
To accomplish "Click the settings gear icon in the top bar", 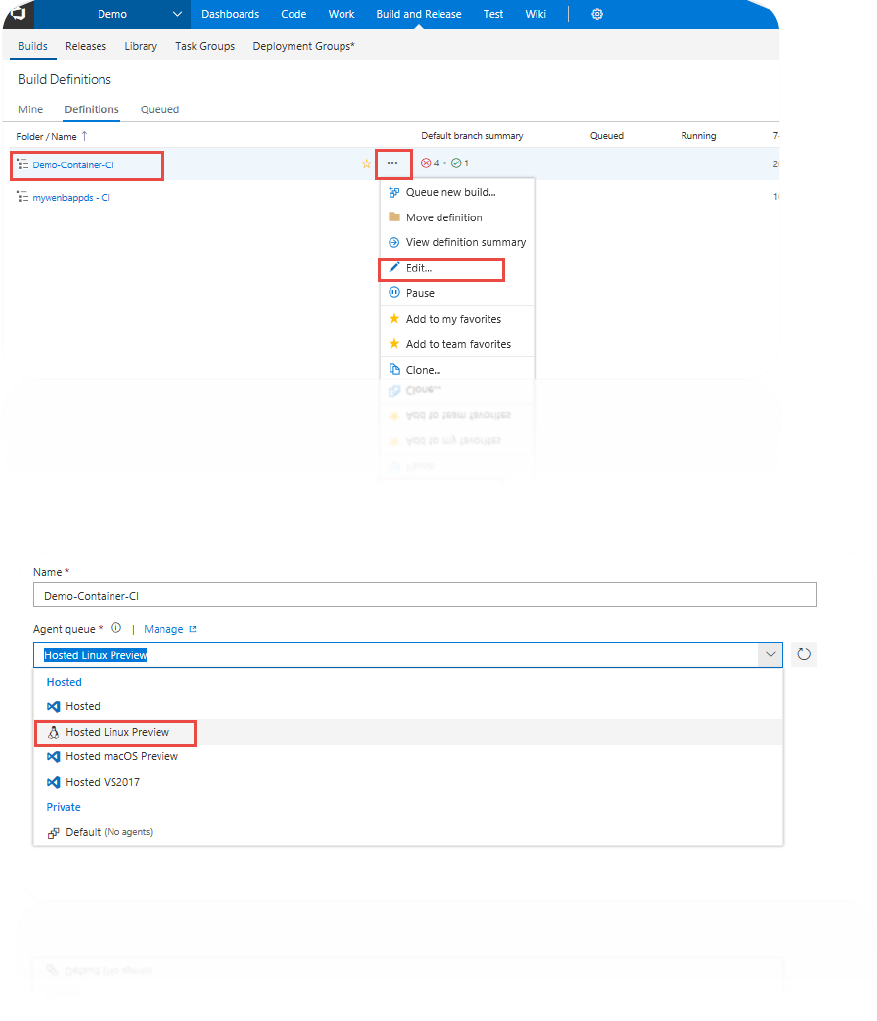I will 597,14.
